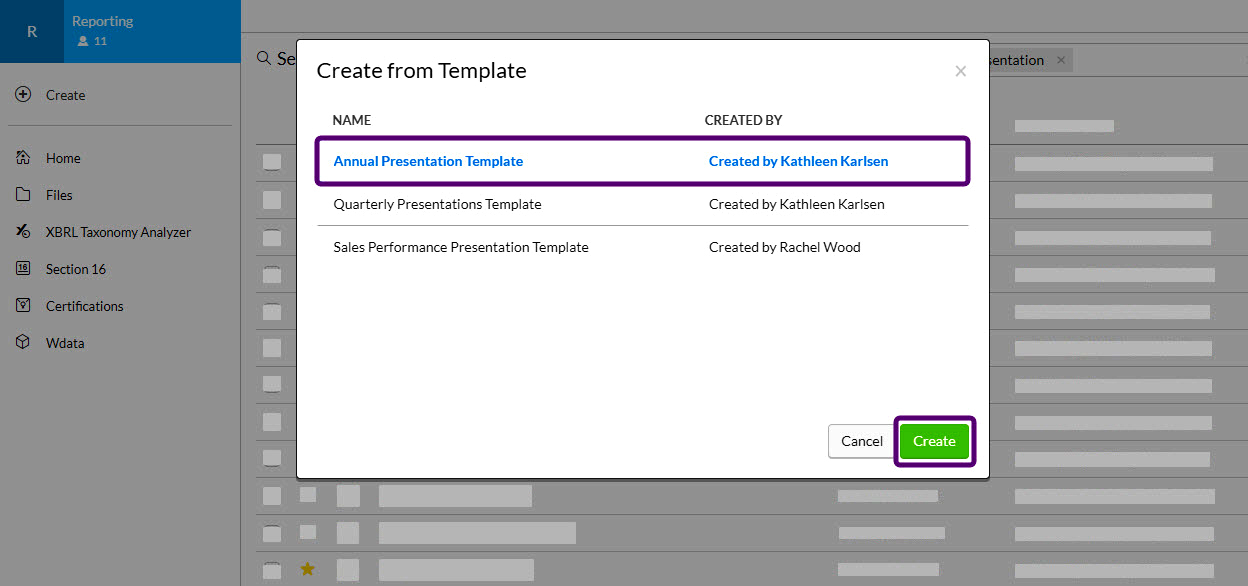The image size is (1248, 586).
Task: Remove the filter tag with x
Action: click(1061, 60)
